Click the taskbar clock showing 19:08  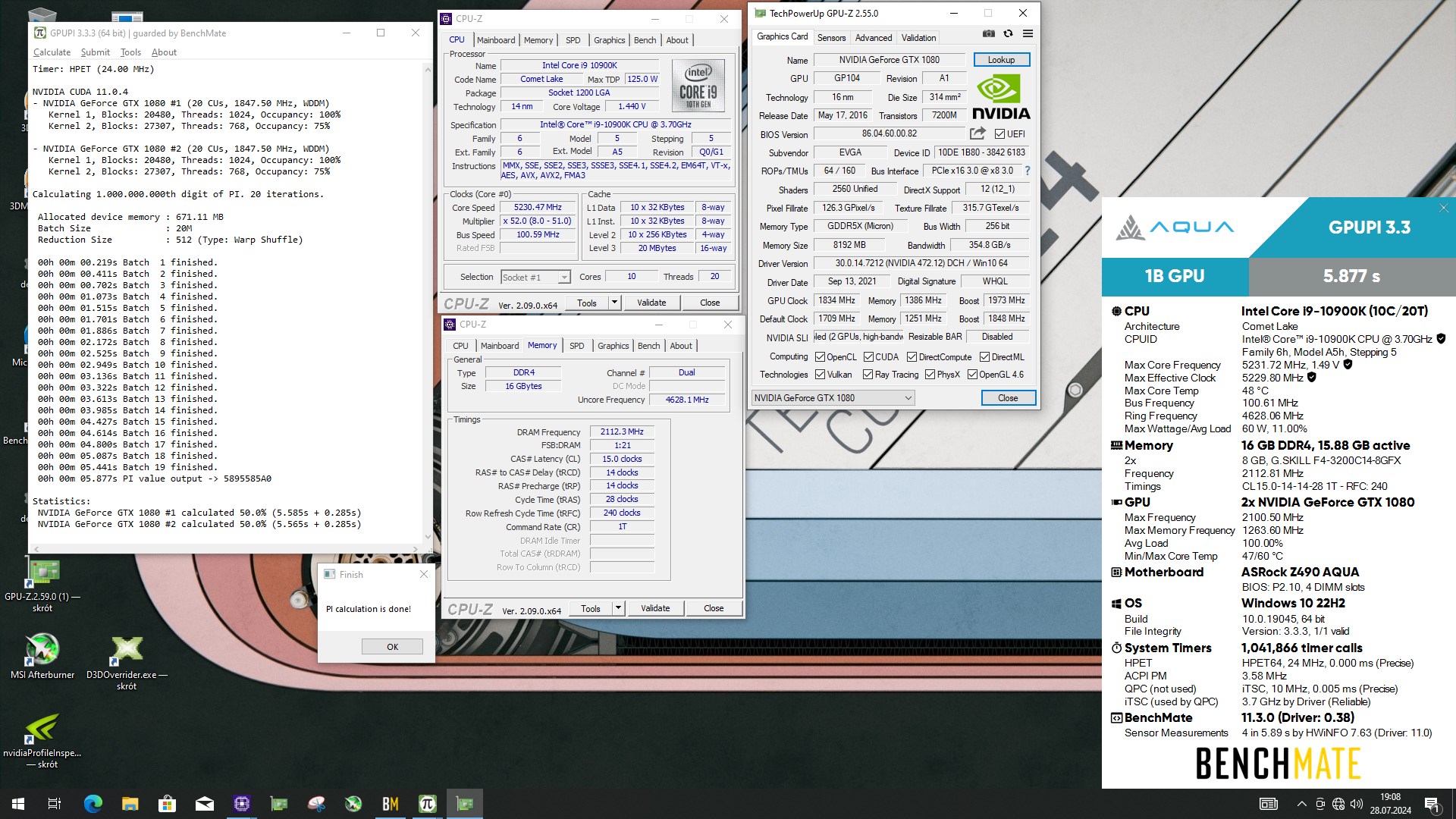tap(1390, 804)
